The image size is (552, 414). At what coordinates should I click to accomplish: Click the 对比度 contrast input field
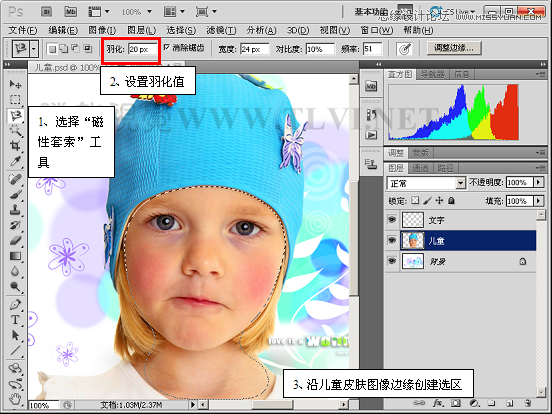(x=320, y=49)
